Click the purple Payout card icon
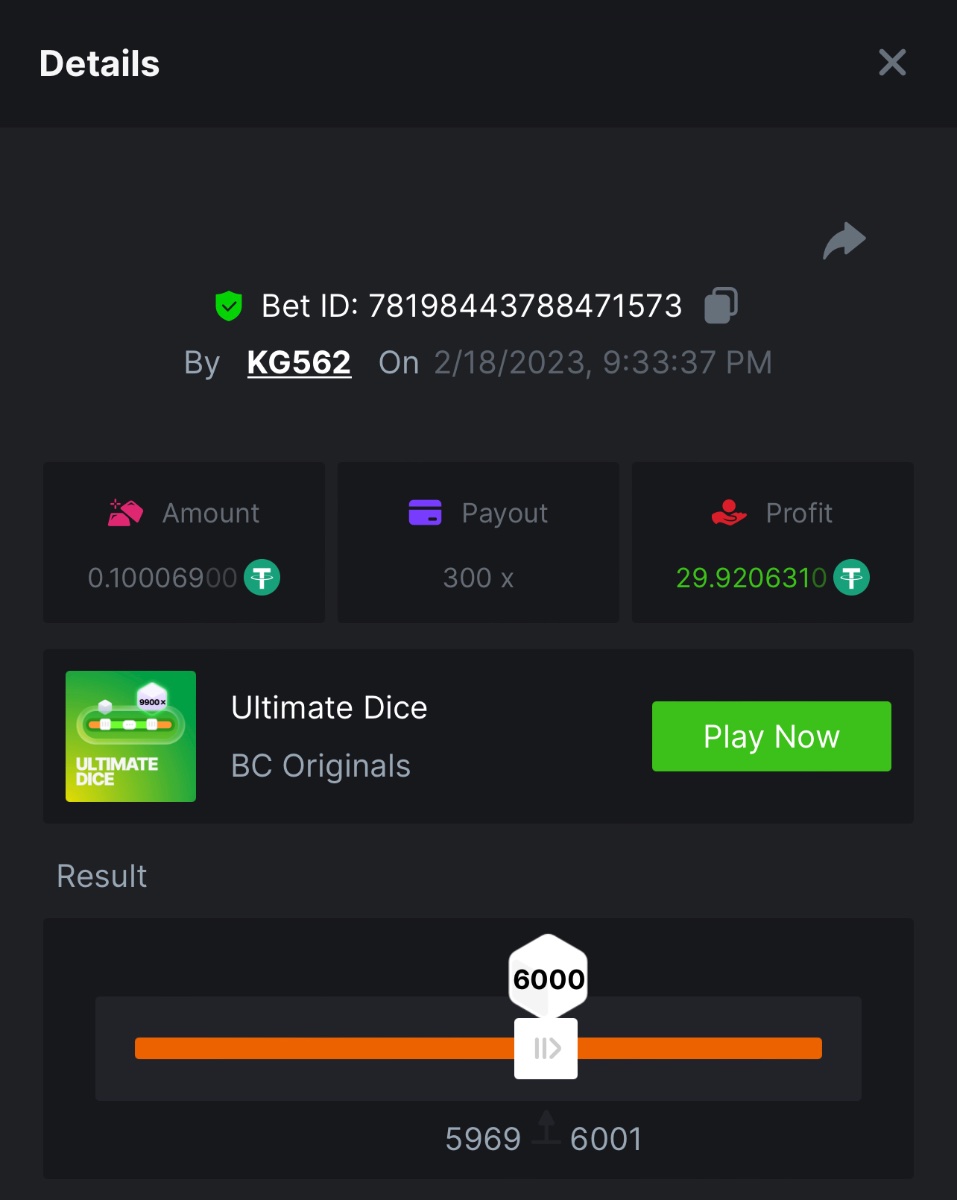Screen dimensions: 957x1200 point(425,513)
